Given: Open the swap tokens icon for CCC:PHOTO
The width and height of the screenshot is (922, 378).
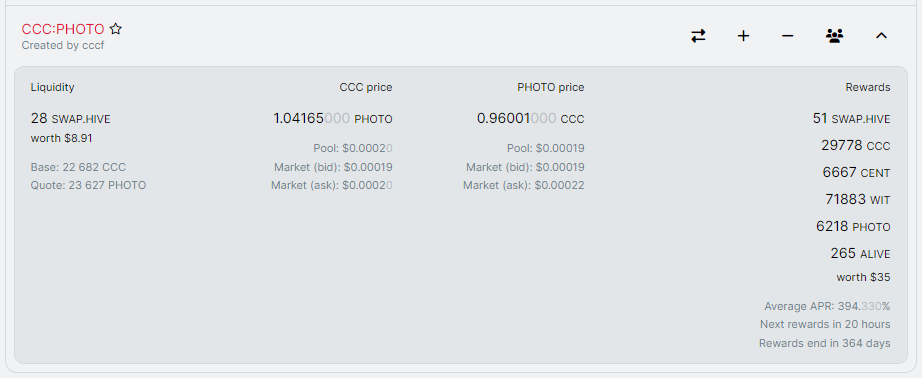Looking at the screenshot, I should [x=698, y=36].
